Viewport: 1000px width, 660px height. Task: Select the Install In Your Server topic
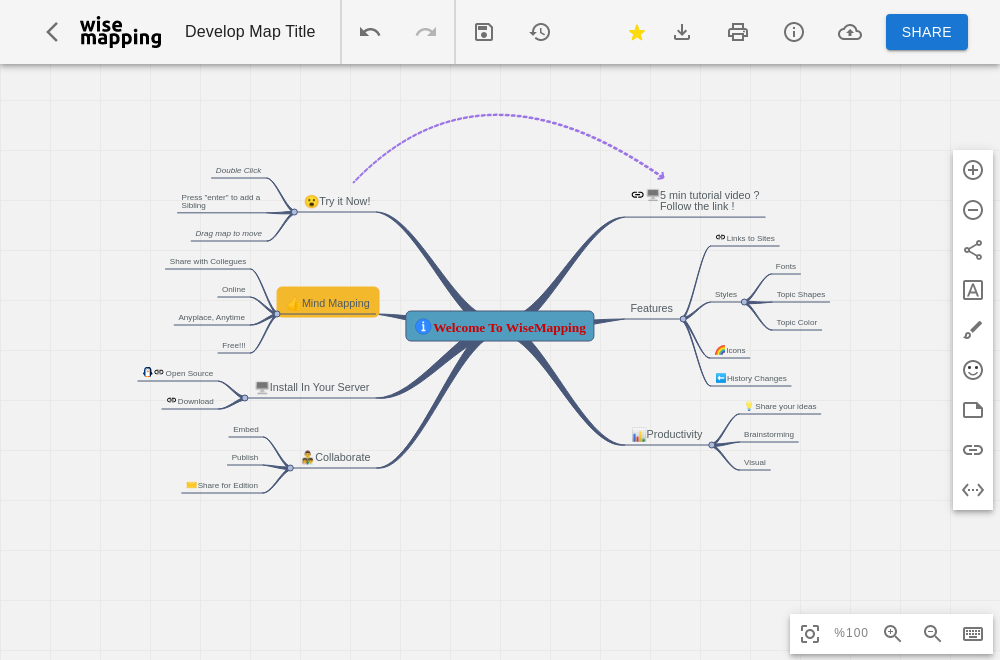click(x=312, y=387)
